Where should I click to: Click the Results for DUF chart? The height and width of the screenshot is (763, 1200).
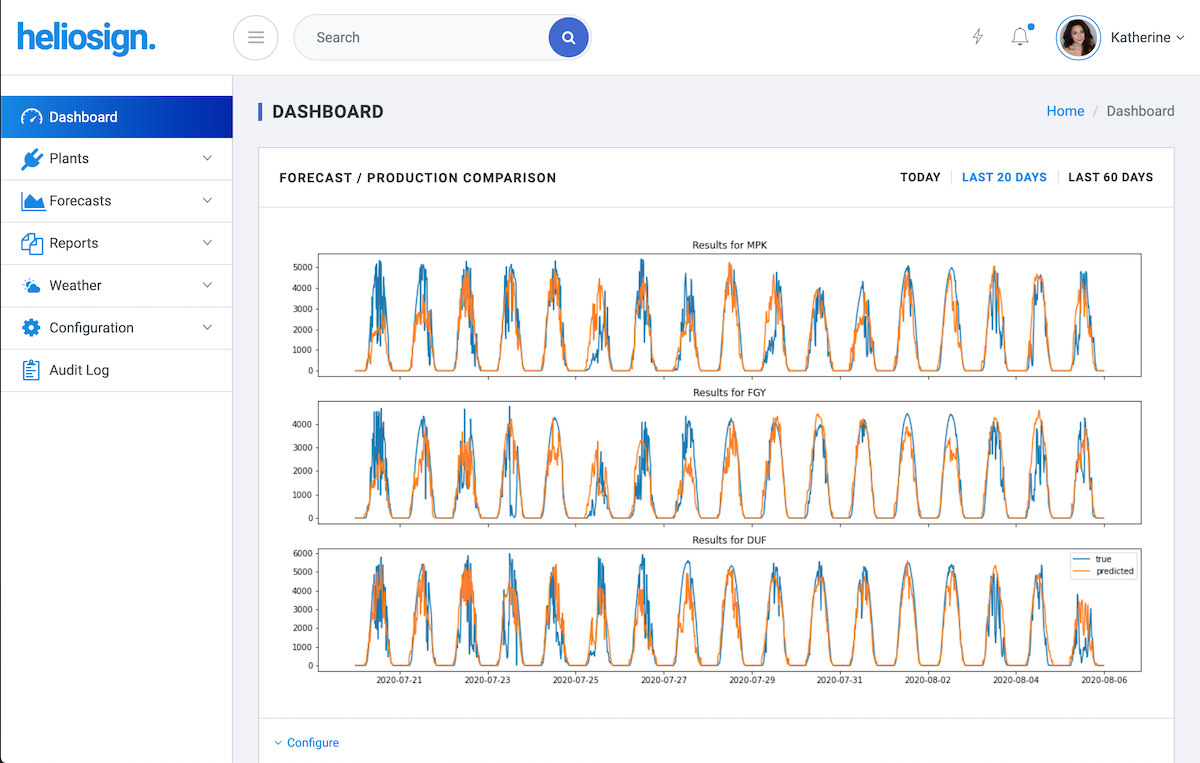pos(729,610)
